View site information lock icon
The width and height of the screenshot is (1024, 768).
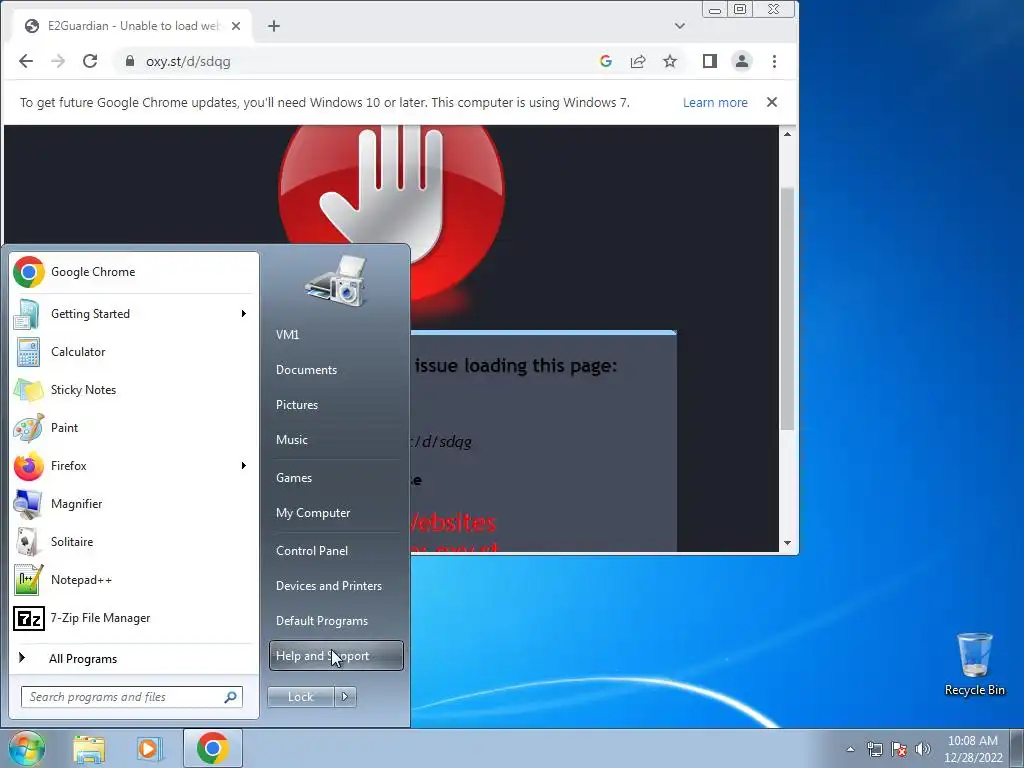(x=130, y=61)
